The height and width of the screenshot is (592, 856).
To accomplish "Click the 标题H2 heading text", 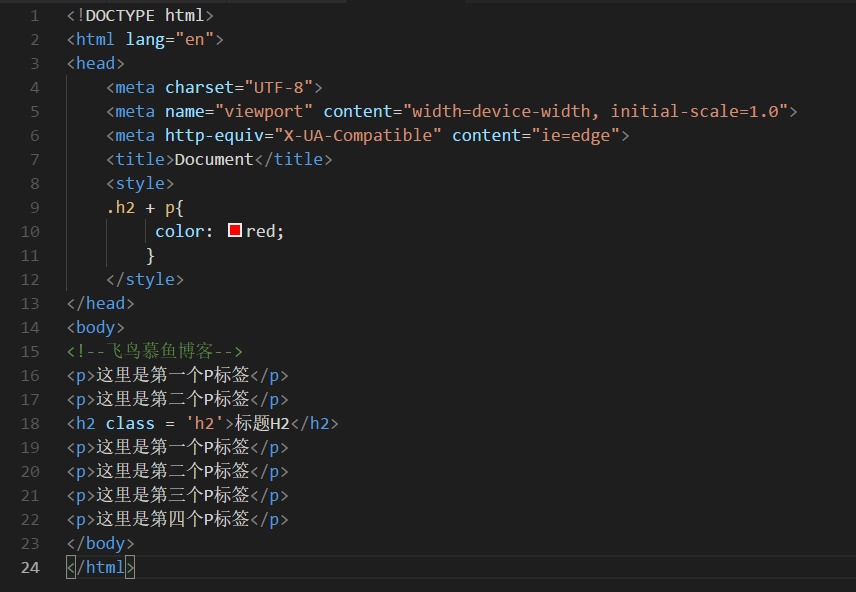I will pos(261,423).
